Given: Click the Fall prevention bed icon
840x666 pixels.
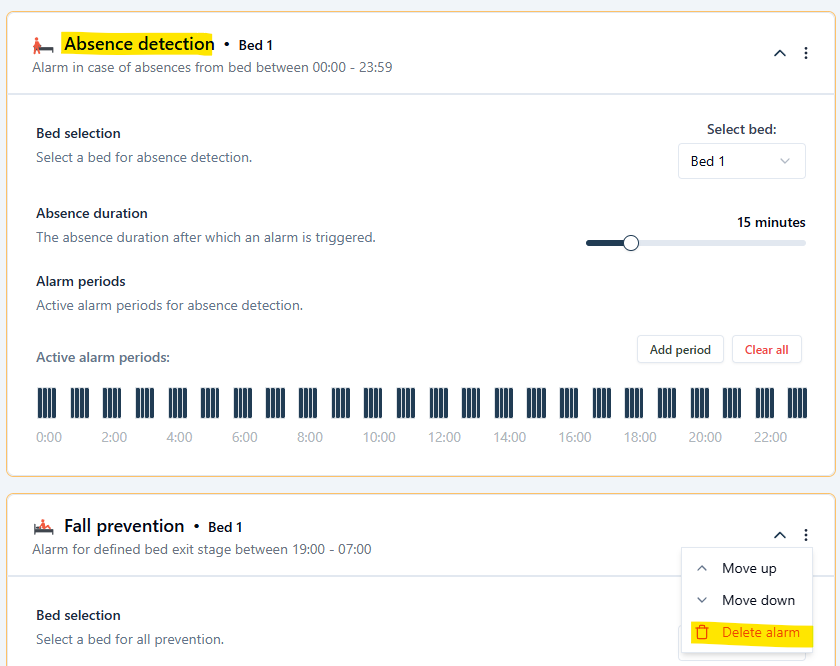Looking at the screenshot, I should pos(43,527).
